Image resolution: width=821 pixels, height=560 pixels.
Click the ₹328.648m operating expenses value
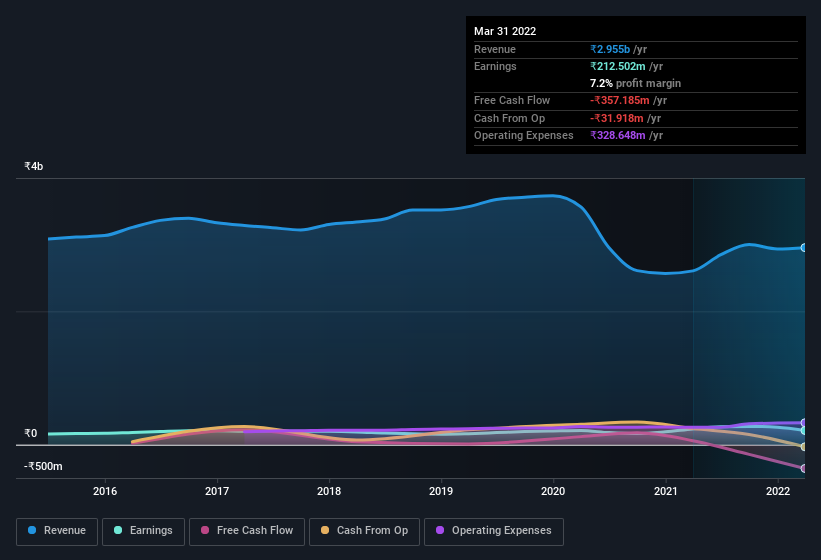pos(618,136)
